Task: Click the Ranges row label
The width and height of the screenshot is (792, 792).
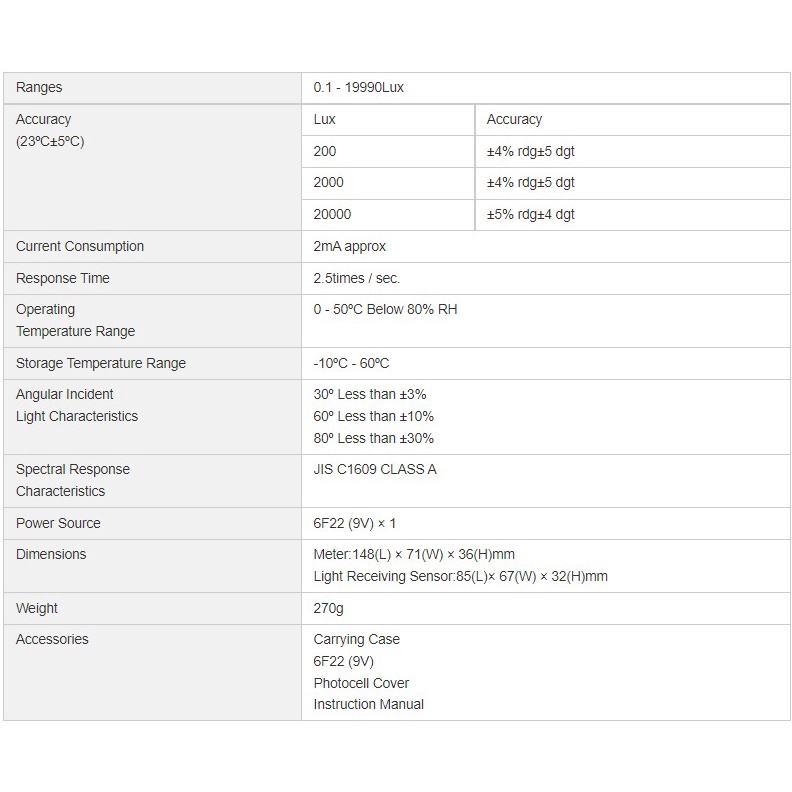Action: [x=39, y=88]
